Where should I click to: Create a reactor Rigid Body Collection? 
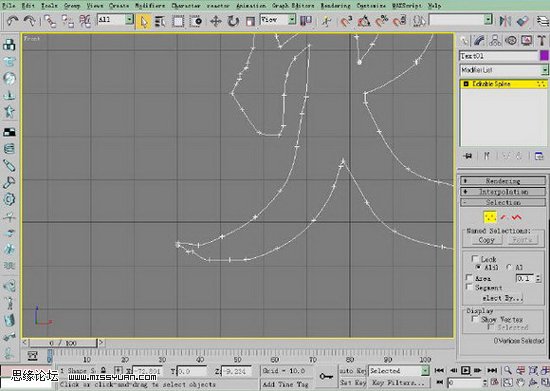click(9, 45)
